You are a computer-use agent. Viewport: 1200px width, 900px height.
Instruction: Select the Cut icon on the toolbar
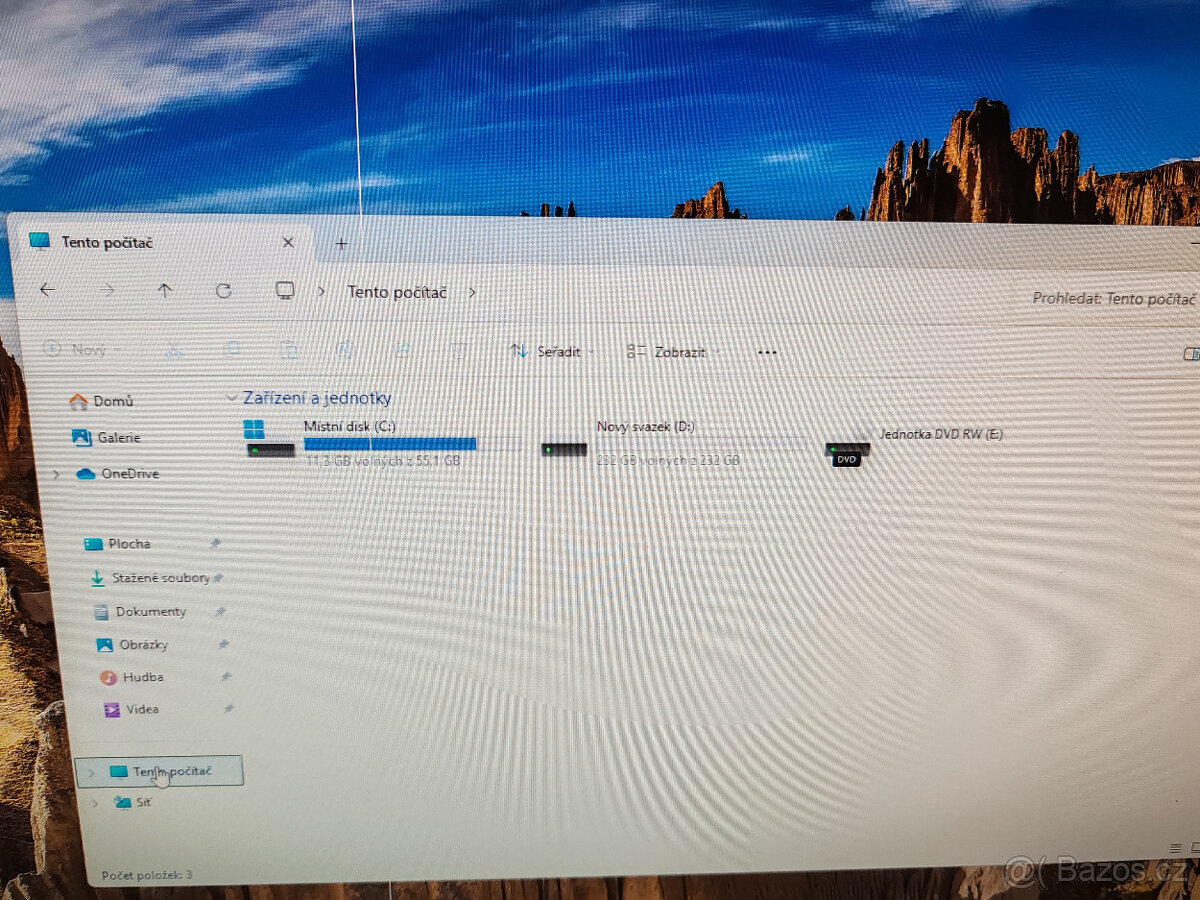[x=175, y=351]
